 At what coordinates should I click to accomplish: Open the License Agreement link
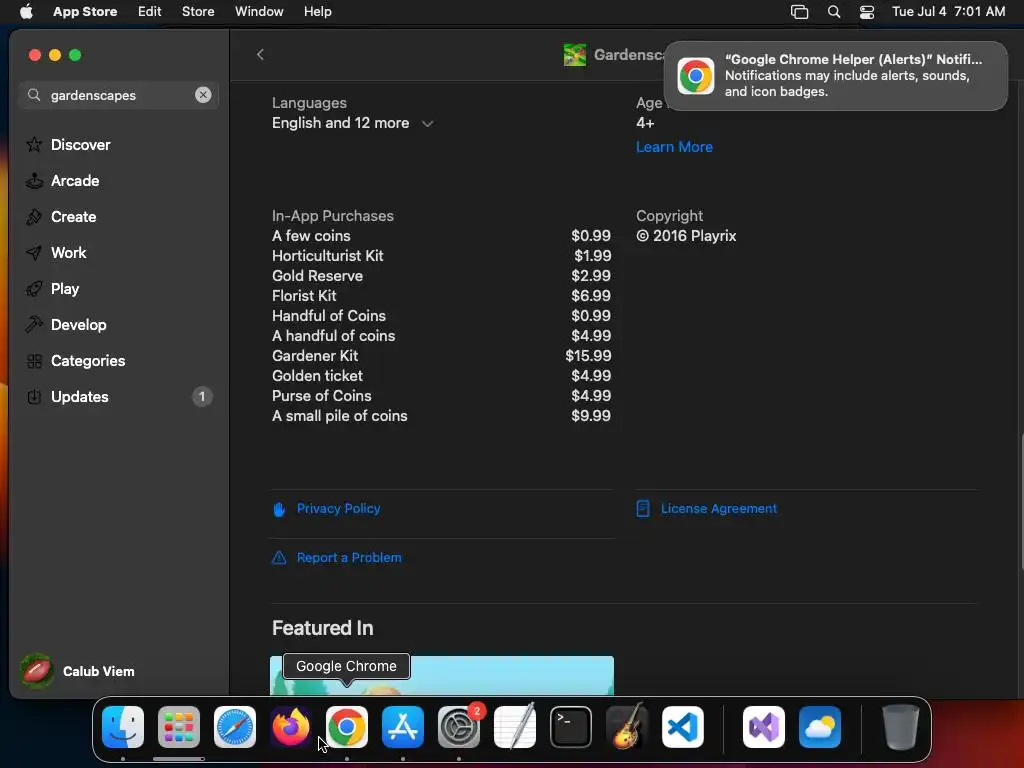click(718, 508)
